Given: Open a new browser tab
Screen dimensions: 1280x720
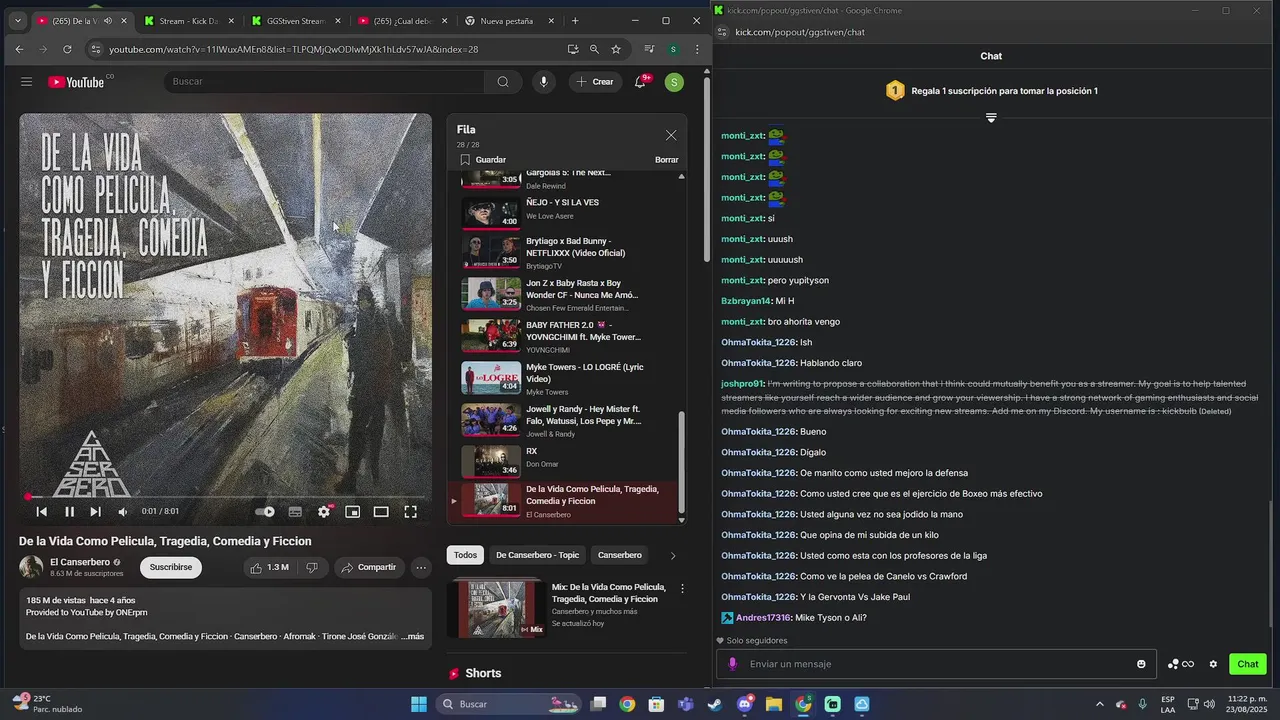Looking at the screenshot, I should (x=575, y=21).
